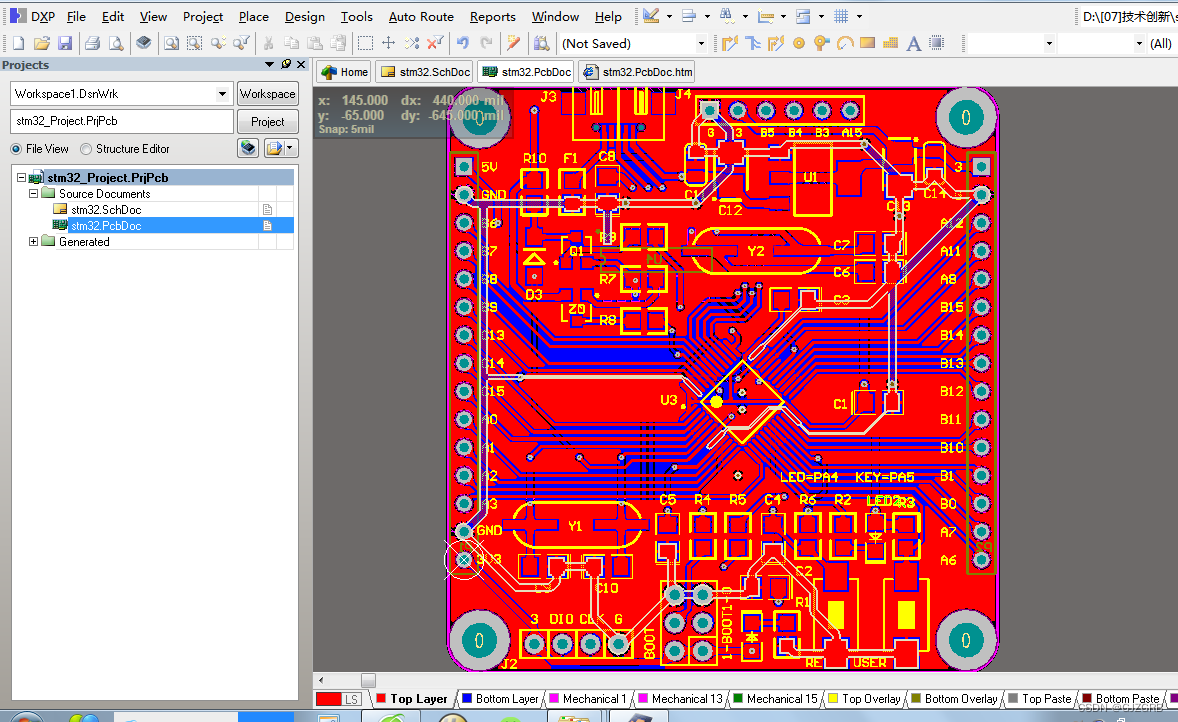Choose the Place Pad tool
Viewport: 1178px width, 722px height.
(x=799, y=44)
